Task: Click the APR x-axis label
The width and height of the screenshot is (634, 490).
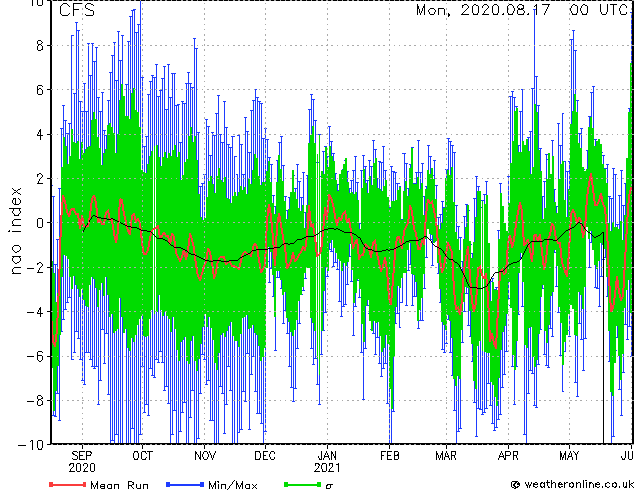Action: click(x=508, y=456)
